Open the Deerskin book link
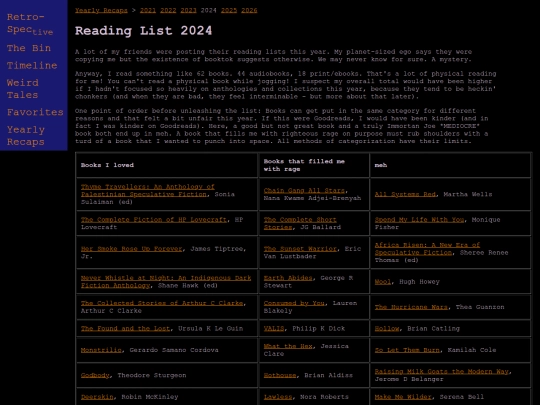 pyautogui.click(x=97, y=397)
